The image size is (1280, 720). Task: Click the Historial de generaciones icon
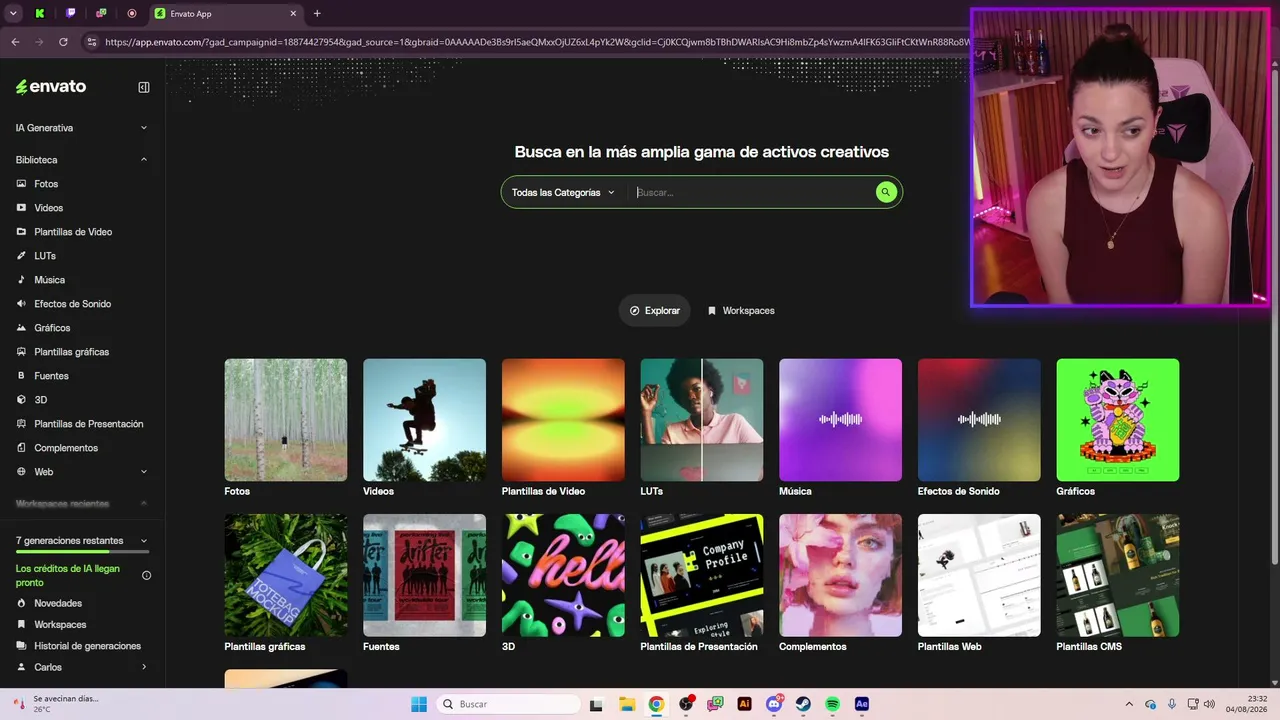coord(21,646)
